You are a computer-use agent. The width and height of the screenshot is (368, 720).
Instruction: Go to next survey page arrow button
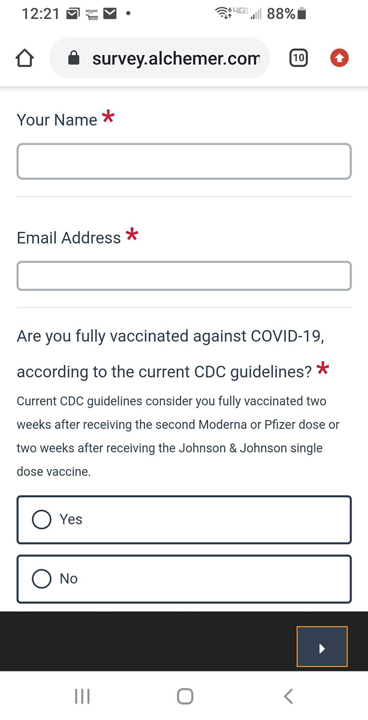322,647
